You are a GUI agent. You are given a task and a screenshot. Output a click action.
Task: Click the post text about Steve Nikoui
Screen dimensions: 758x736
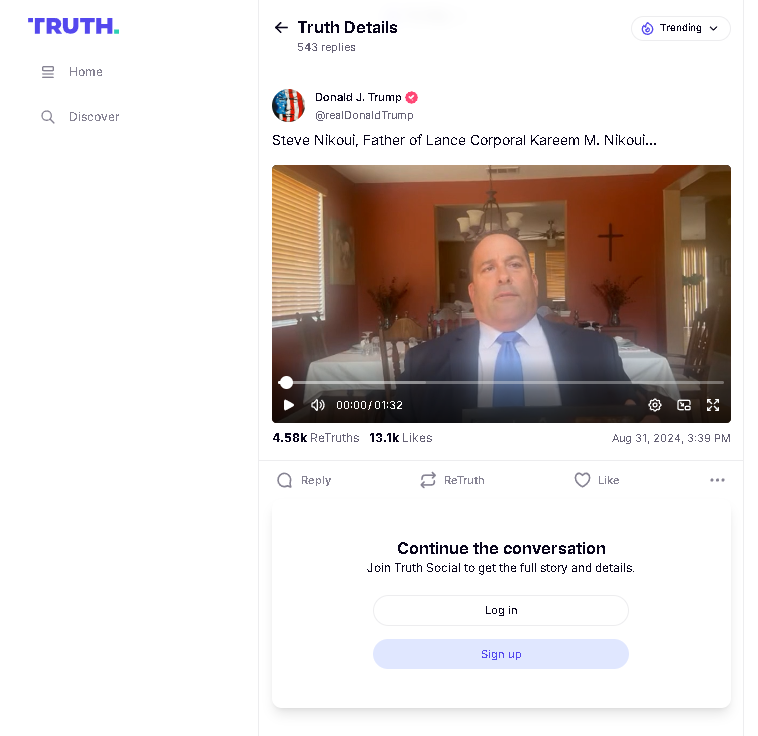pos(465,140)
